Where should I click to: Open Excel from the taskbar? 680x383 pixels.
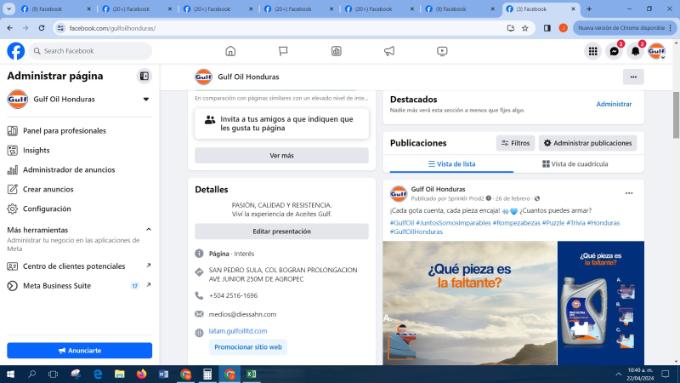(251, 374)
